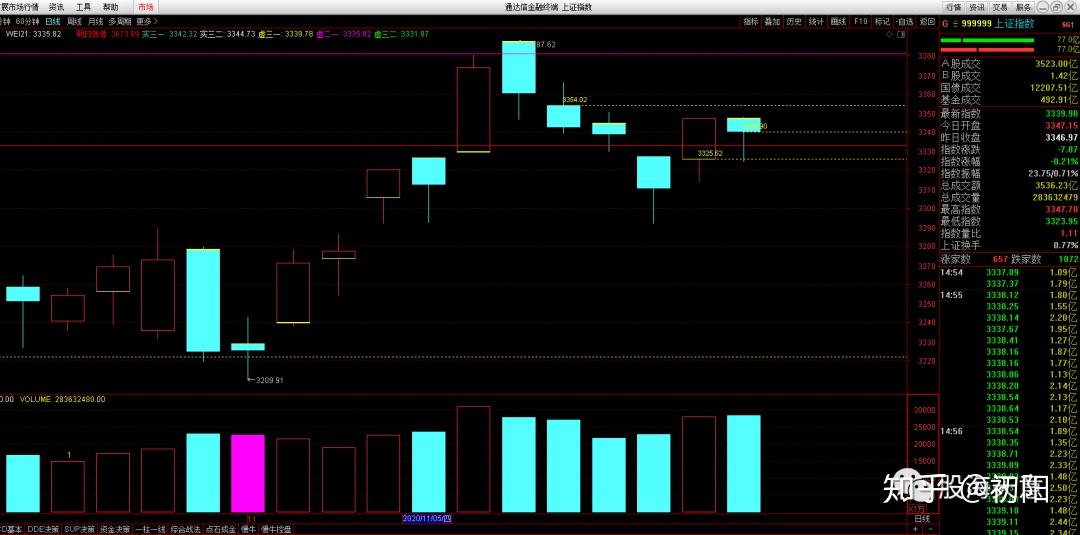
Task: Select the 擒牛控盘 indicator tab
Action: point(277,529)
